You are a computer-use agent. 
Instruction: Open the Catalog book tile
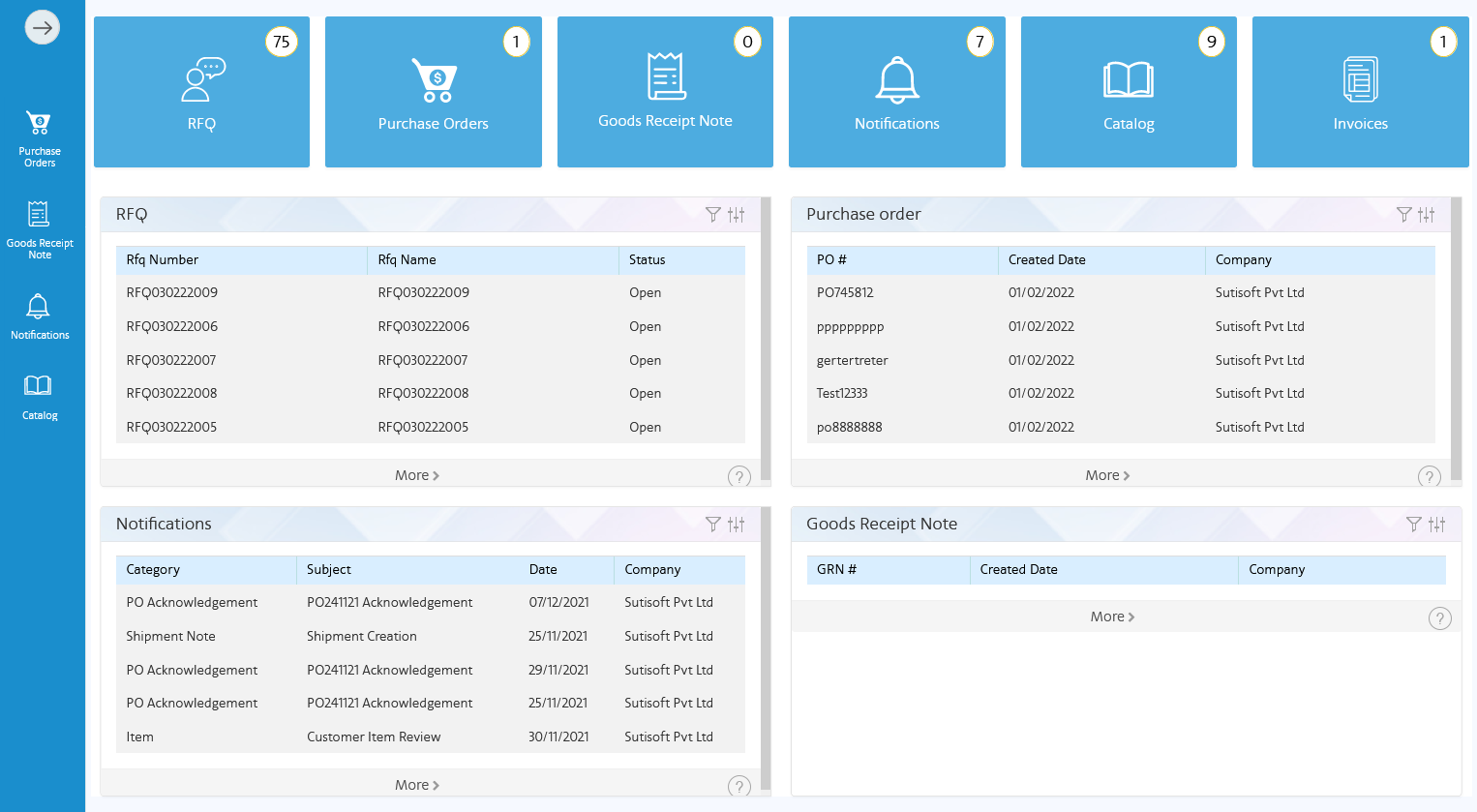1129,92
